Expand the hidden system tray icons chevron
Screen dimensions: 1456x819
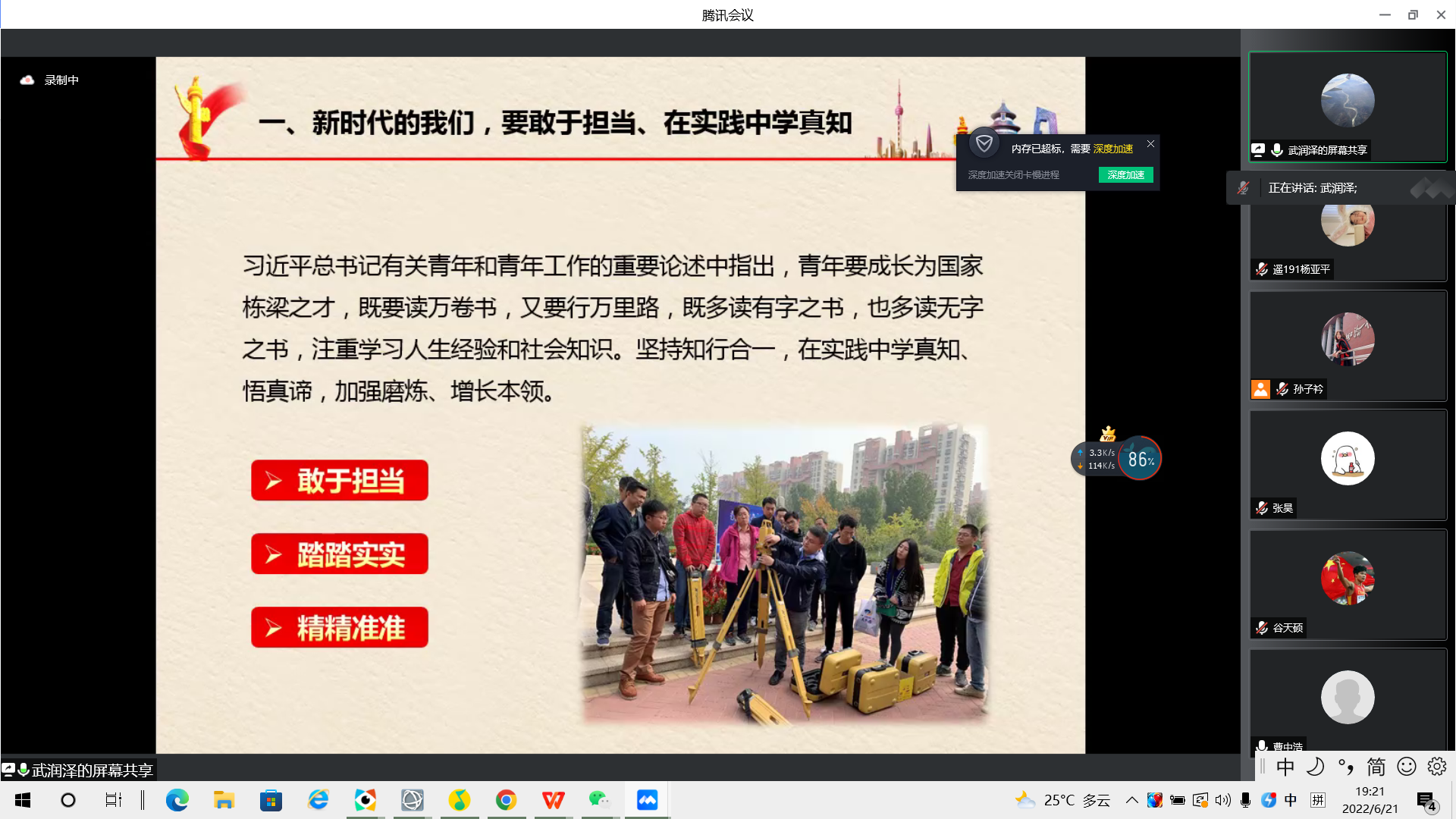click(x=1131, y=800)
